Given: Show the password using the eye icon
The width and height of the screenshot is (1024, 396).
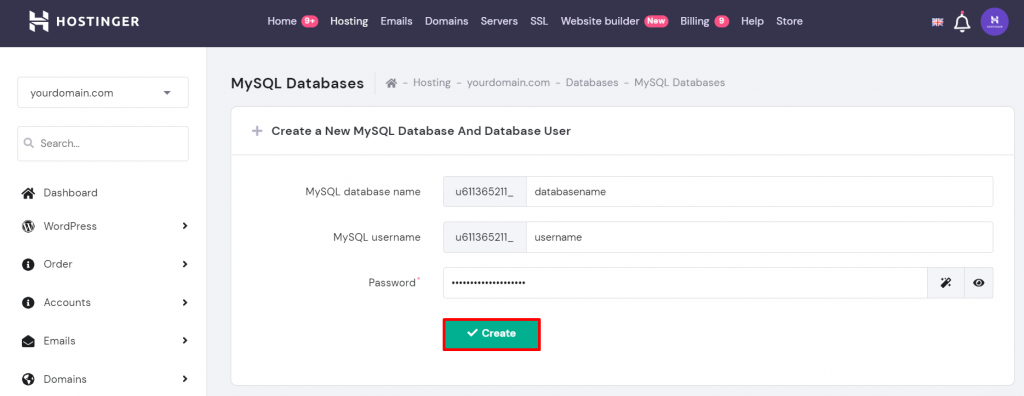Looking at the screenshot, I should coord(978,283).
